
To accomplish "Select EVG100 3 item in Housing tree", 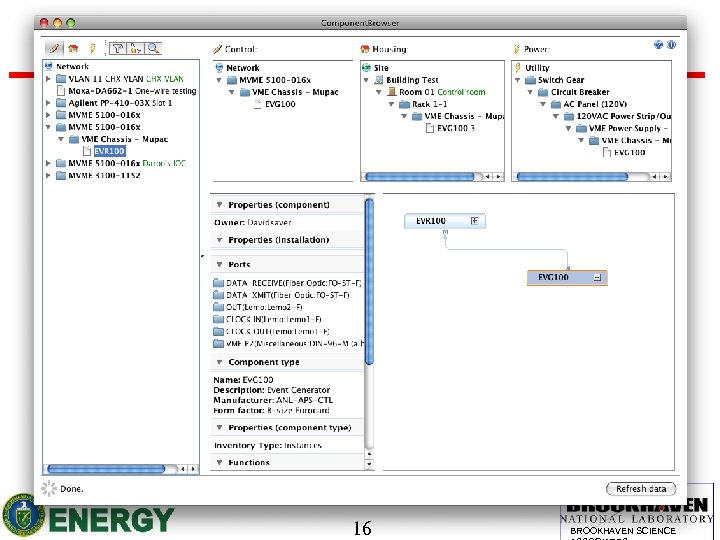I will pyautogui.click(x=456, y=128).
